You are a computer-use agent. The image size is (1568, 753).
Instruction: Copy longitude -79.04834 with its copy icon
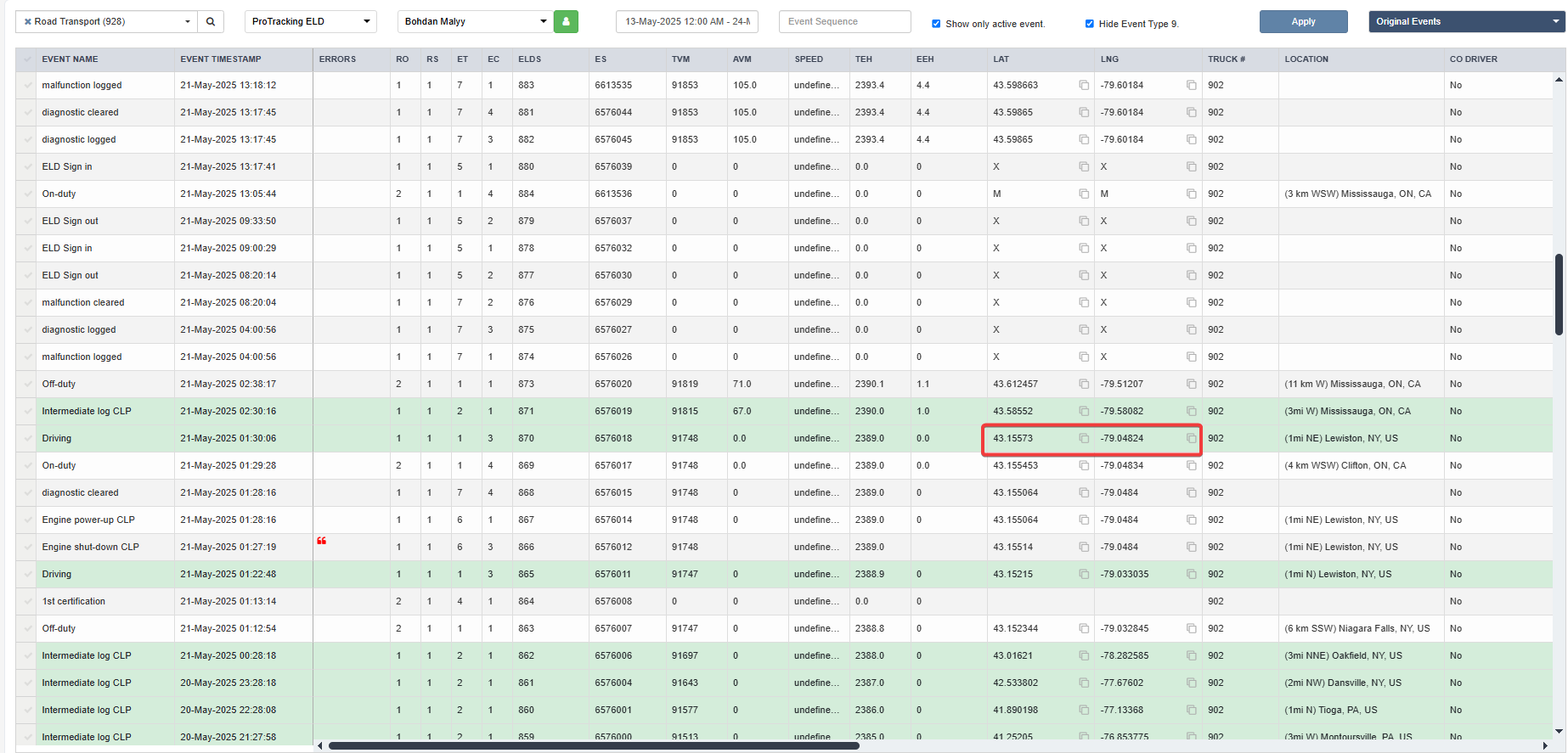coord(1192,465)
